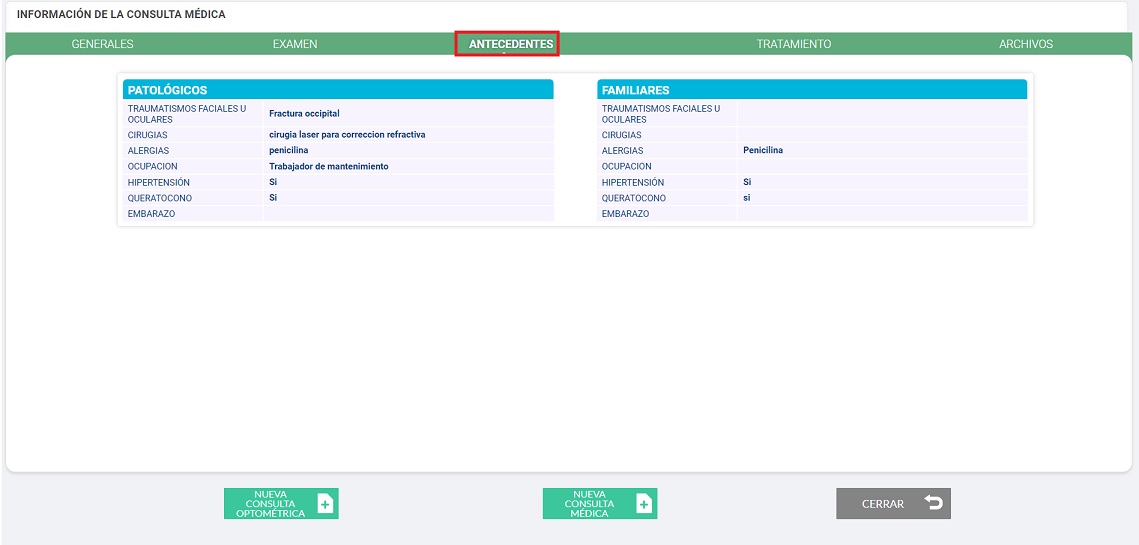Select the 'Fractura occipital' value
This screenshot has width=1139, height=545.
pos(304,113)
